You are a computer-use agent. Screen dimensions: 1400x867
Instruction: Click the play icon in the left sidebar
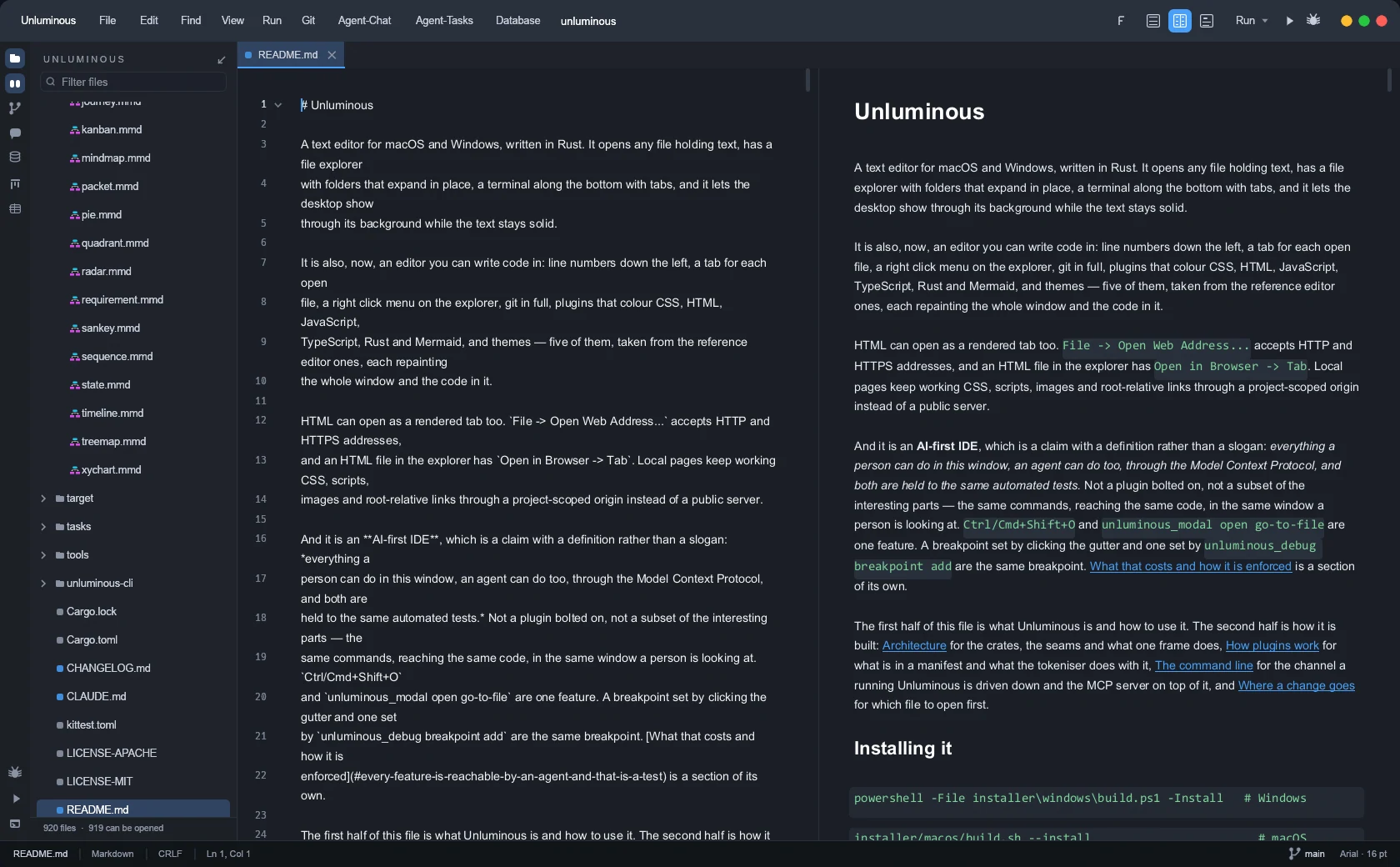coord(15,799)
